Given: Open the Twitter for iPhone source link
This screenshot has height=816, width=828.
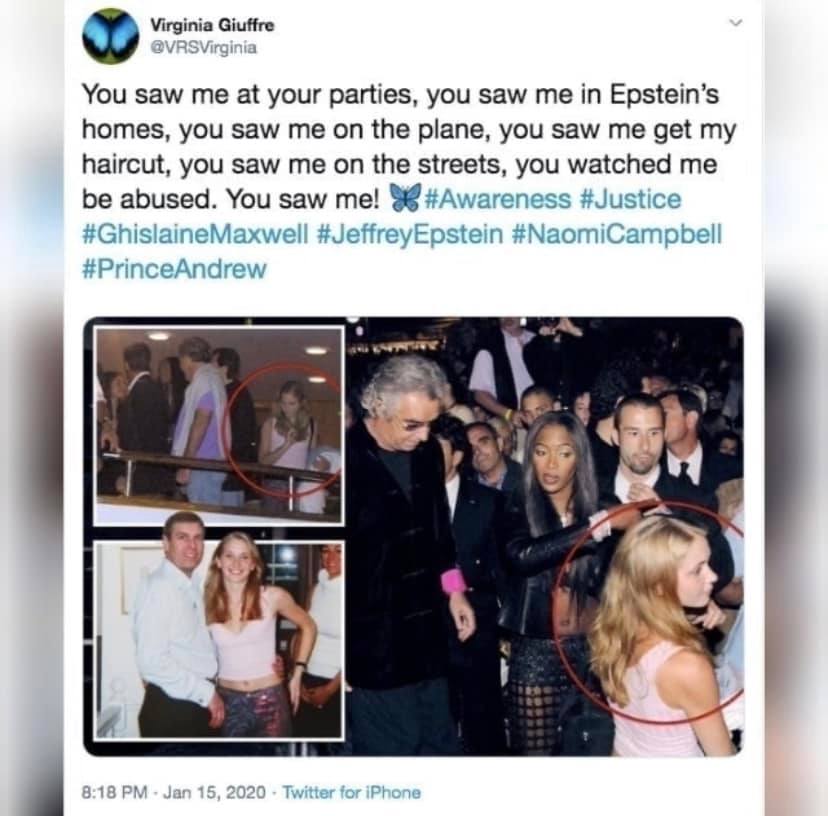Looking at the screenshot, I should tap(352, 792).
